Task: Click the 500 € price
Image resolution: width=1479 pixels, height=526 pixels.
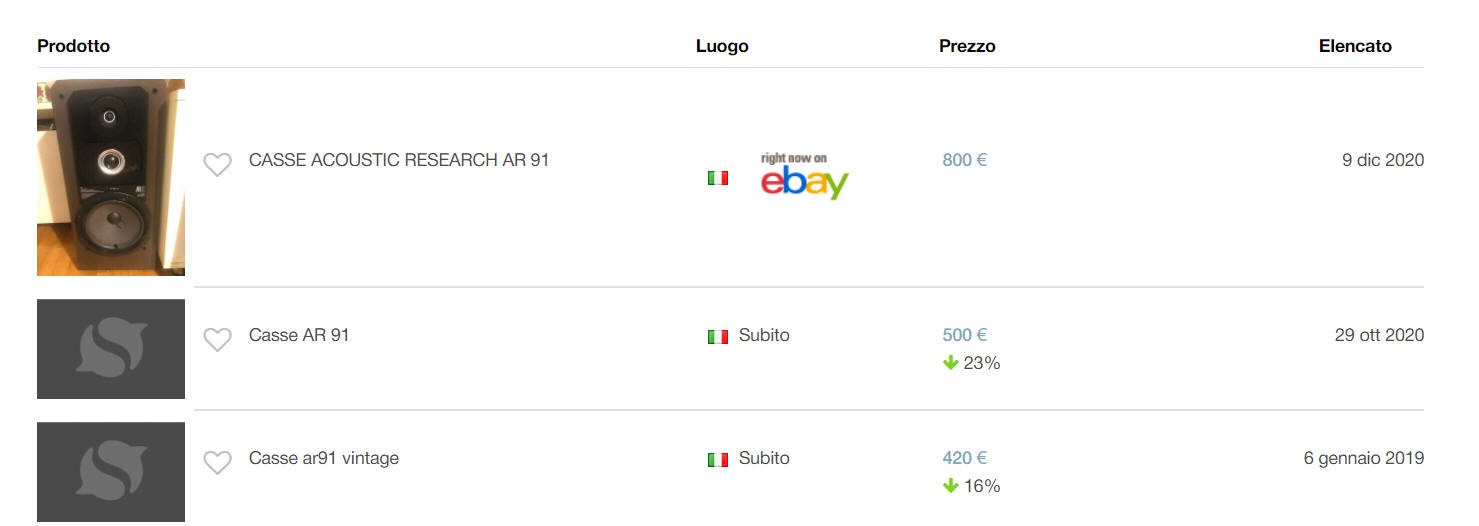Action: [x=964, y=335]
